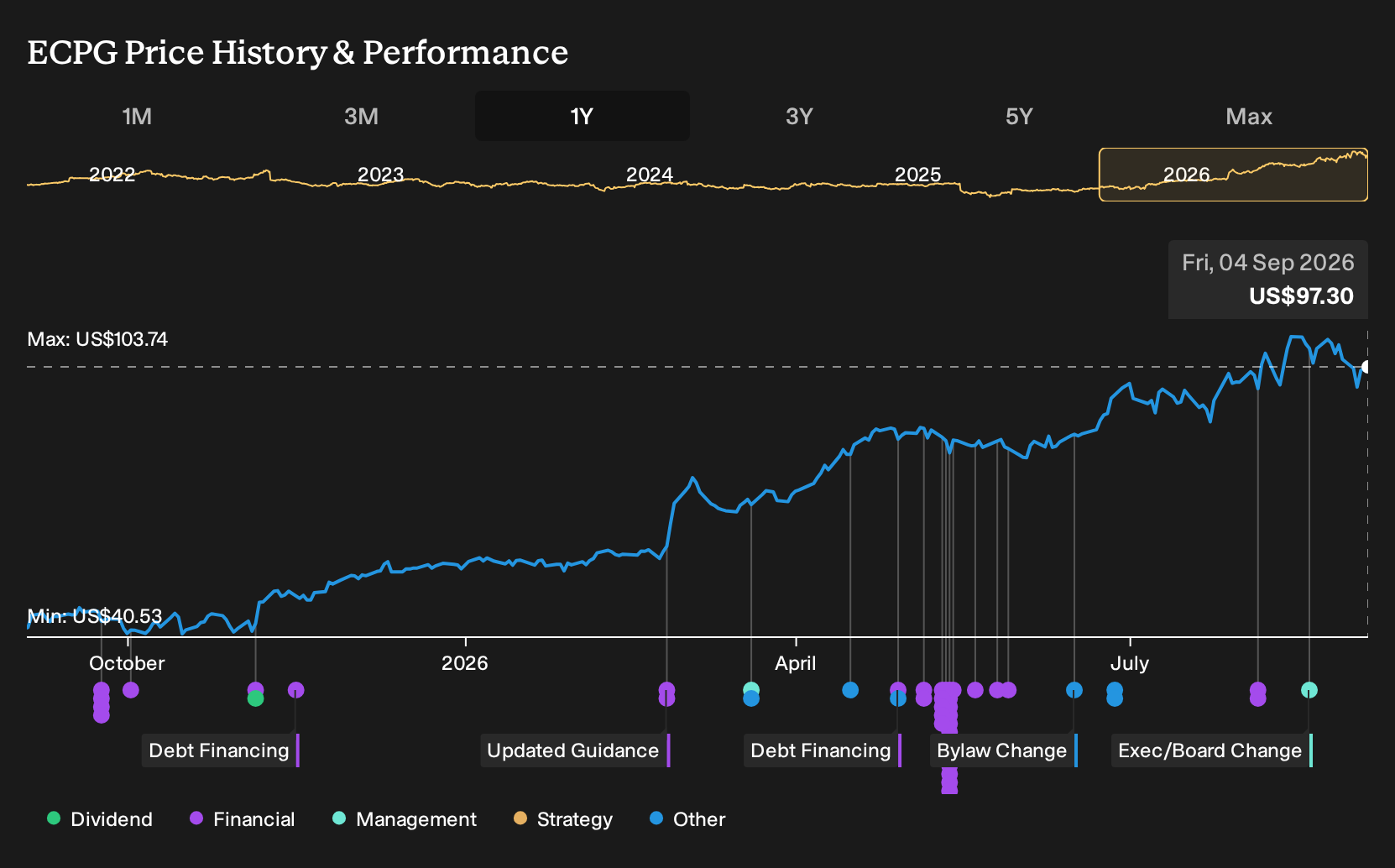Click 2023 on the overview timeline

click(380, 175)
